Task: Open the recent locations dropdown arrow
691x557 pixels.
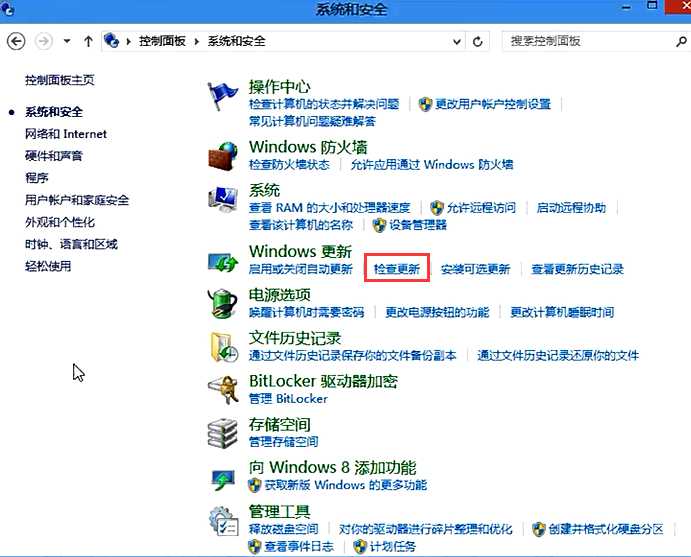Action: click(67, 41)
